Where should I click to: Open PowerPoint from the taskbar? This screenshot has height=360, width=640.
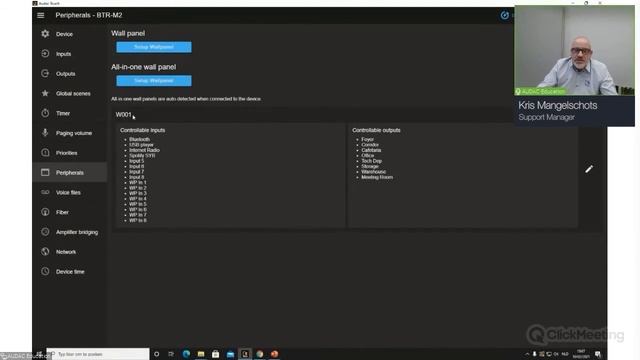(274, 354)
